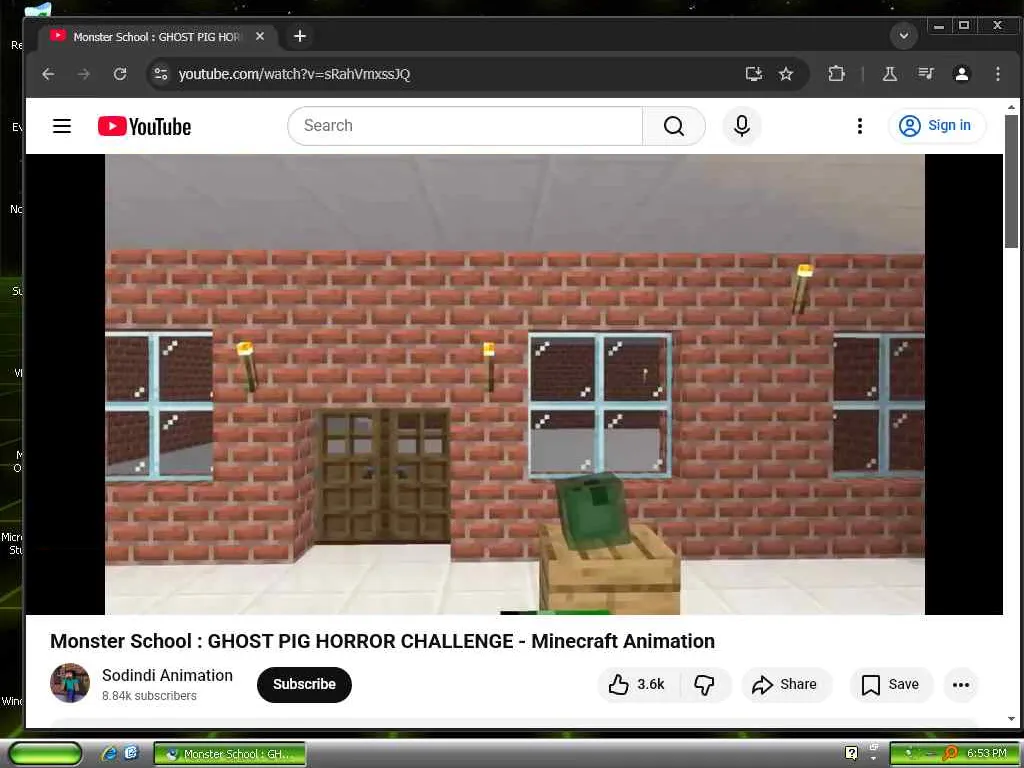Select Monster School taskbar window button

pos(230,754)
